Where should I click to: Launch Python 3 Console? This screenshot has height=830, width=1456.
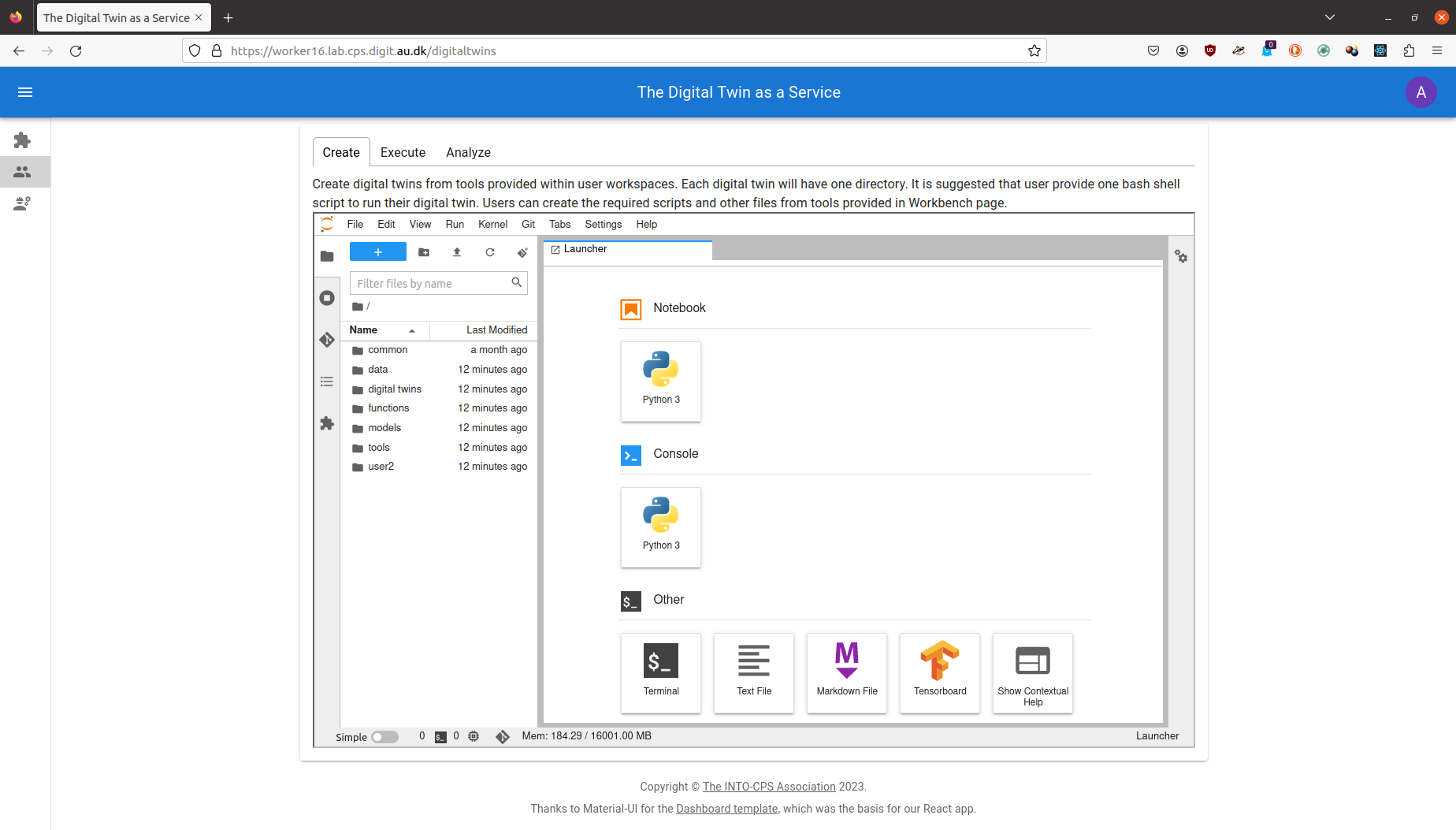661,527
